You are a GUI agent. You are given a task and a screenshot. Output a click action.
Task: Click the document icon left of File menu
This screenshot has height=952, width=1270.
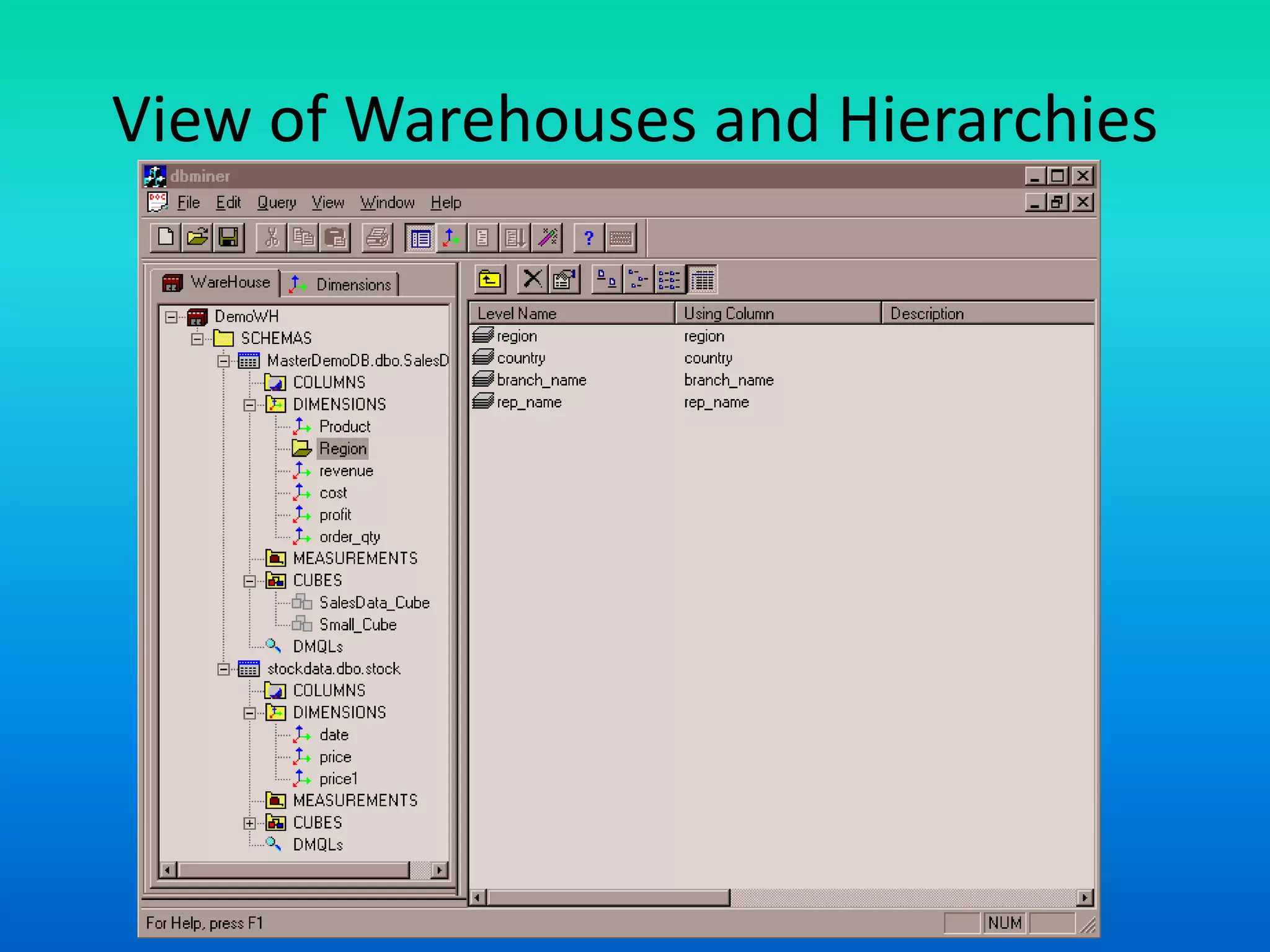pyautogui.click(x=158, y=202)
